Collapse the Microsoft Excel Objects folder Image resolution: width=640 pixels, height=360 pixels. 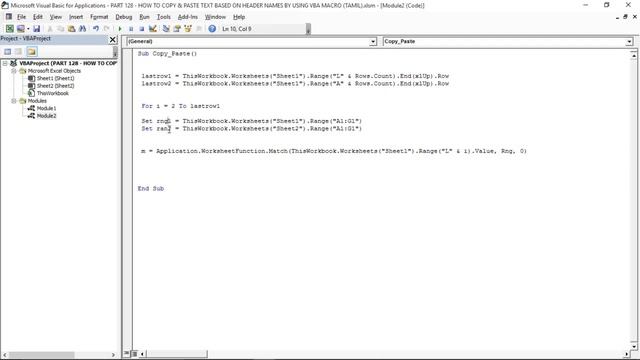(x=13, y=71)
